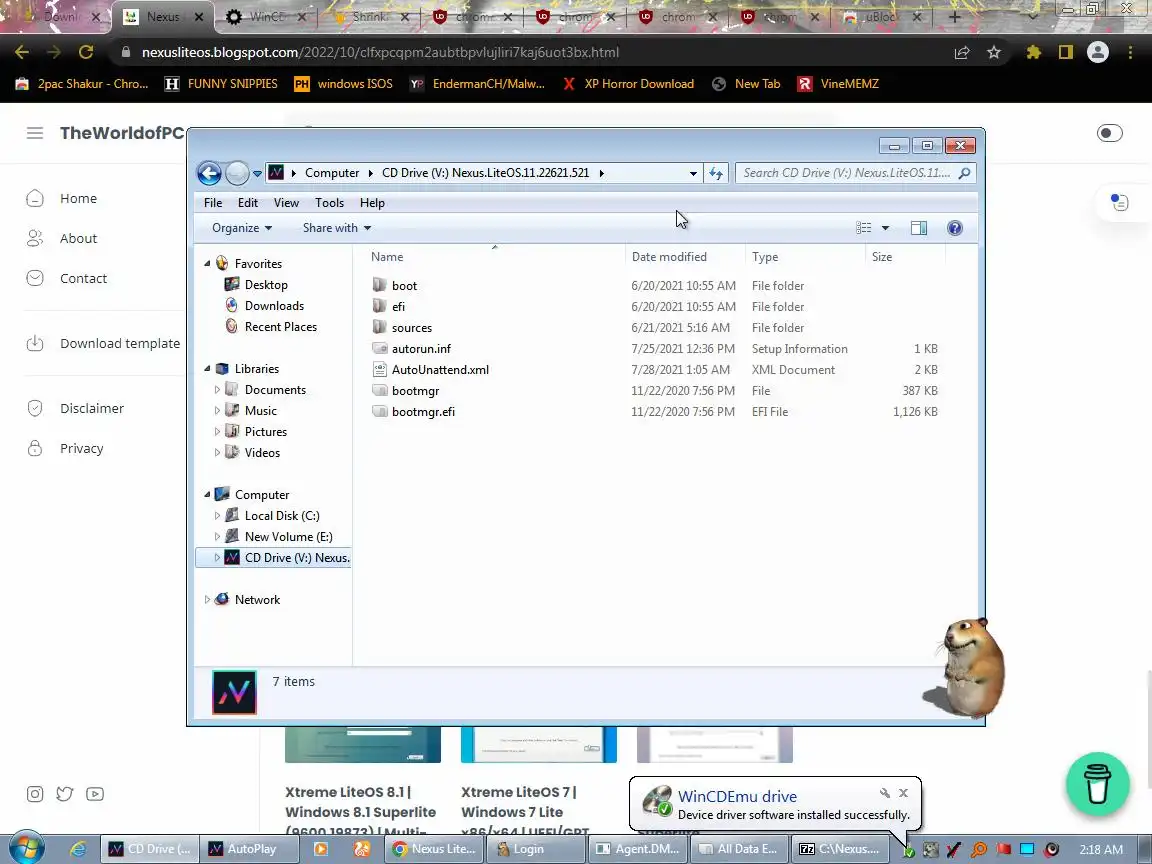Open Instagram icon on the webpage

coord(35,794)
